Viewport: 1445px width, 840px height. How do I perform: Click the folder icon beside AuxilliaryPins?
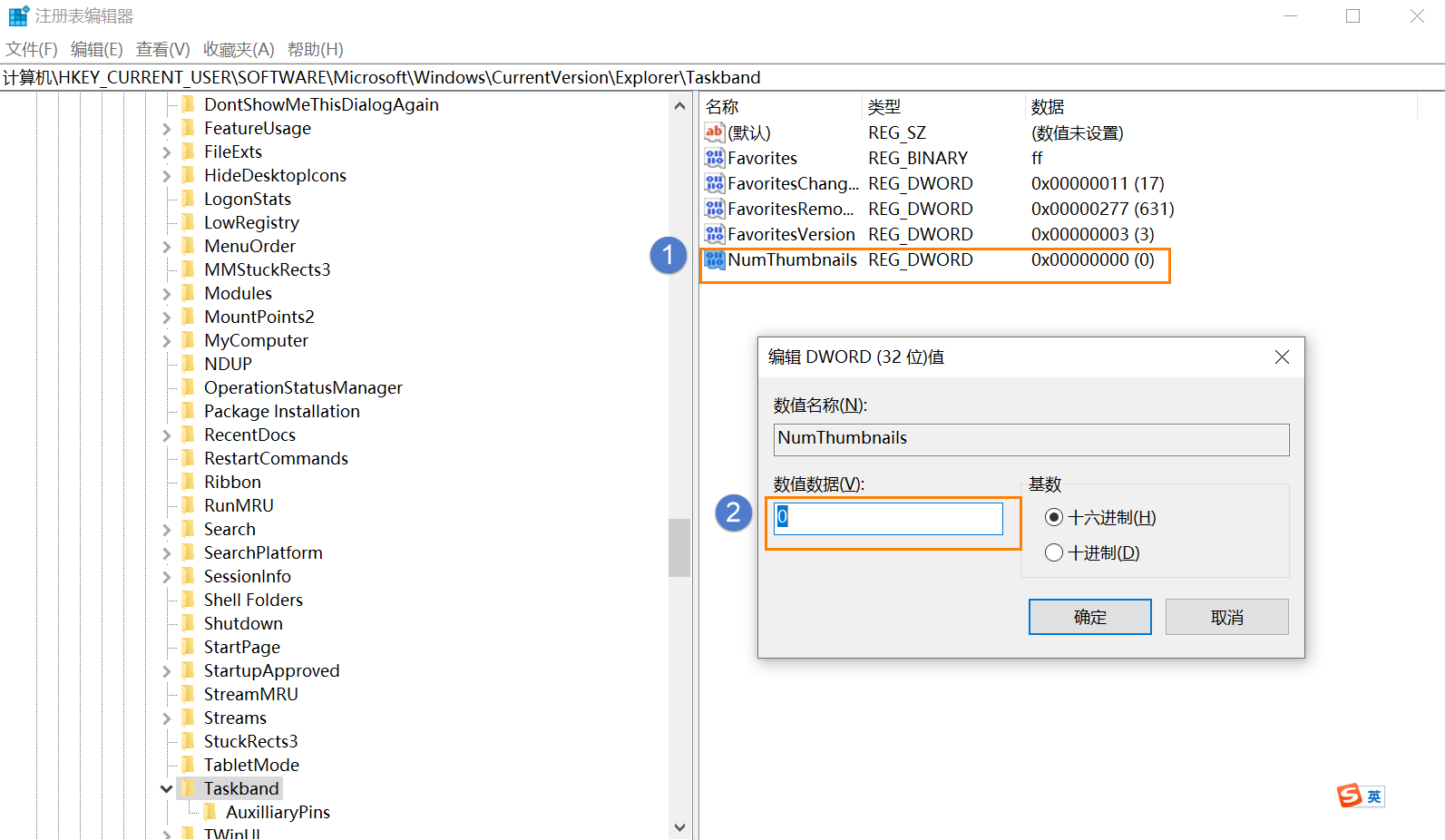[210, 812]
